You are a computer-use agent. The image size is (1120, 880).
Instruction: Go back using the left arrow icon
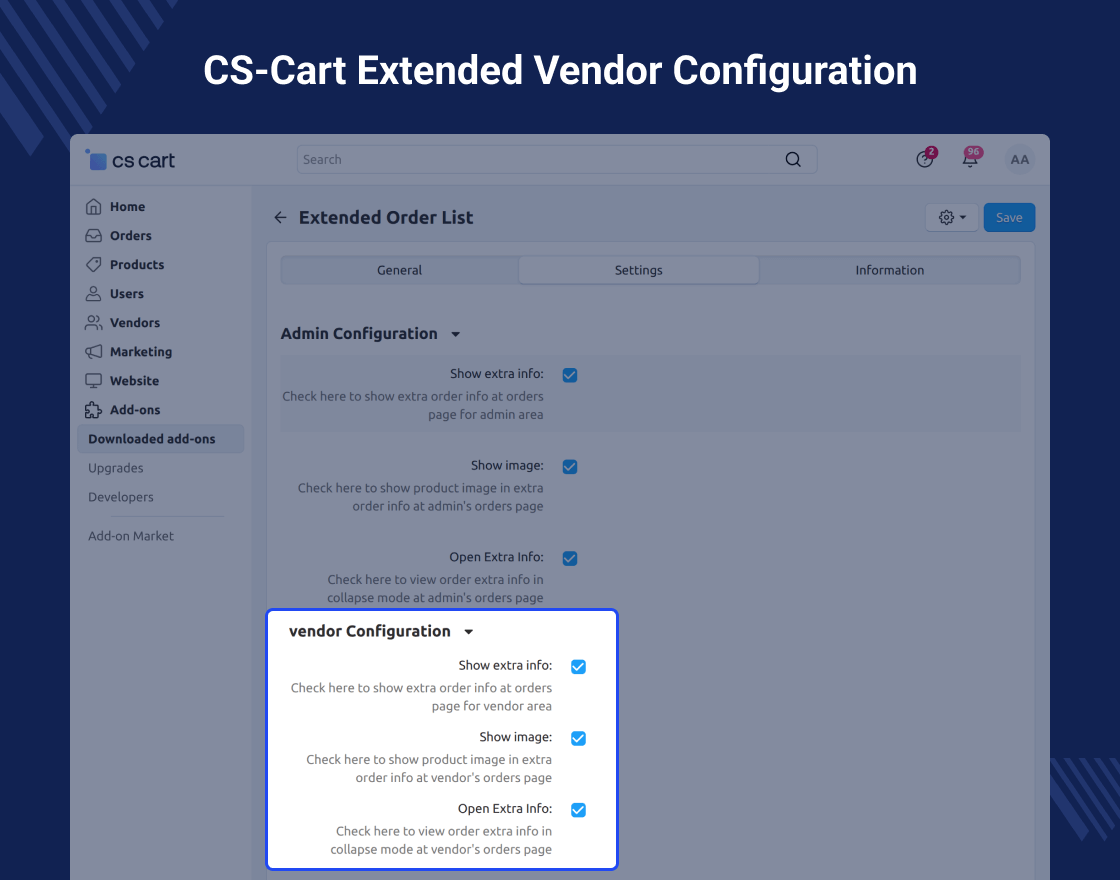(281, 218)
